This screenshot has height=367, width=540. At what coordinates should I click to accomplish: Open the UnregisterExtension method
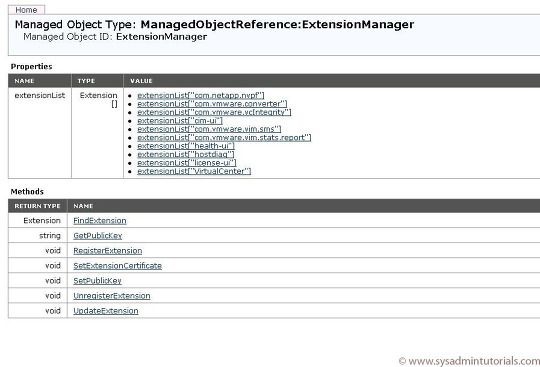click(112, 296)
